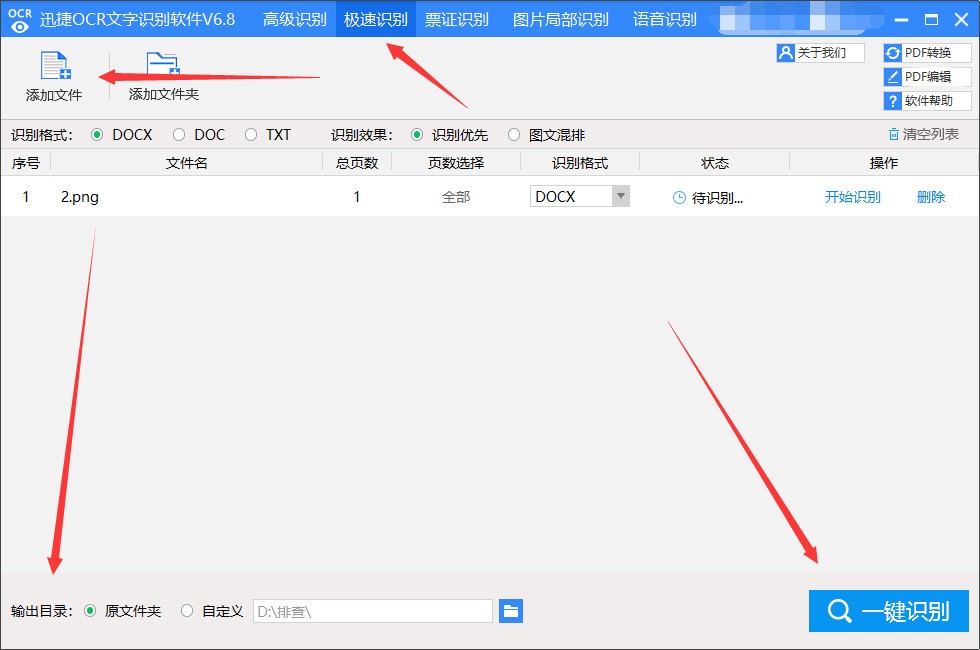Click the 页数选择 column header
Viewport: 980px width, 650px height.
tap(456, 163)
